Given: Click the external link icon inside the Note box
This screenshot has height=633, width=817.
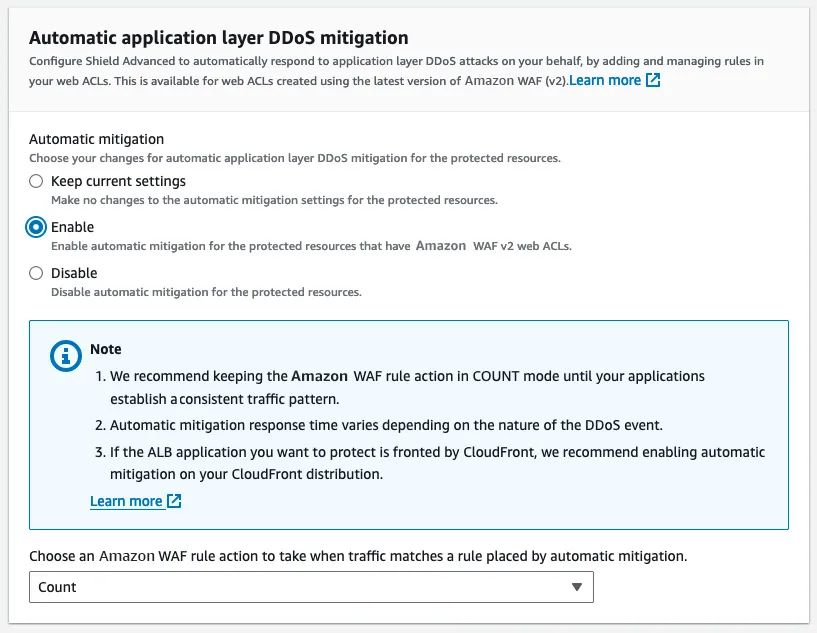Looking at the screenshot, I should tap(174, 501).
